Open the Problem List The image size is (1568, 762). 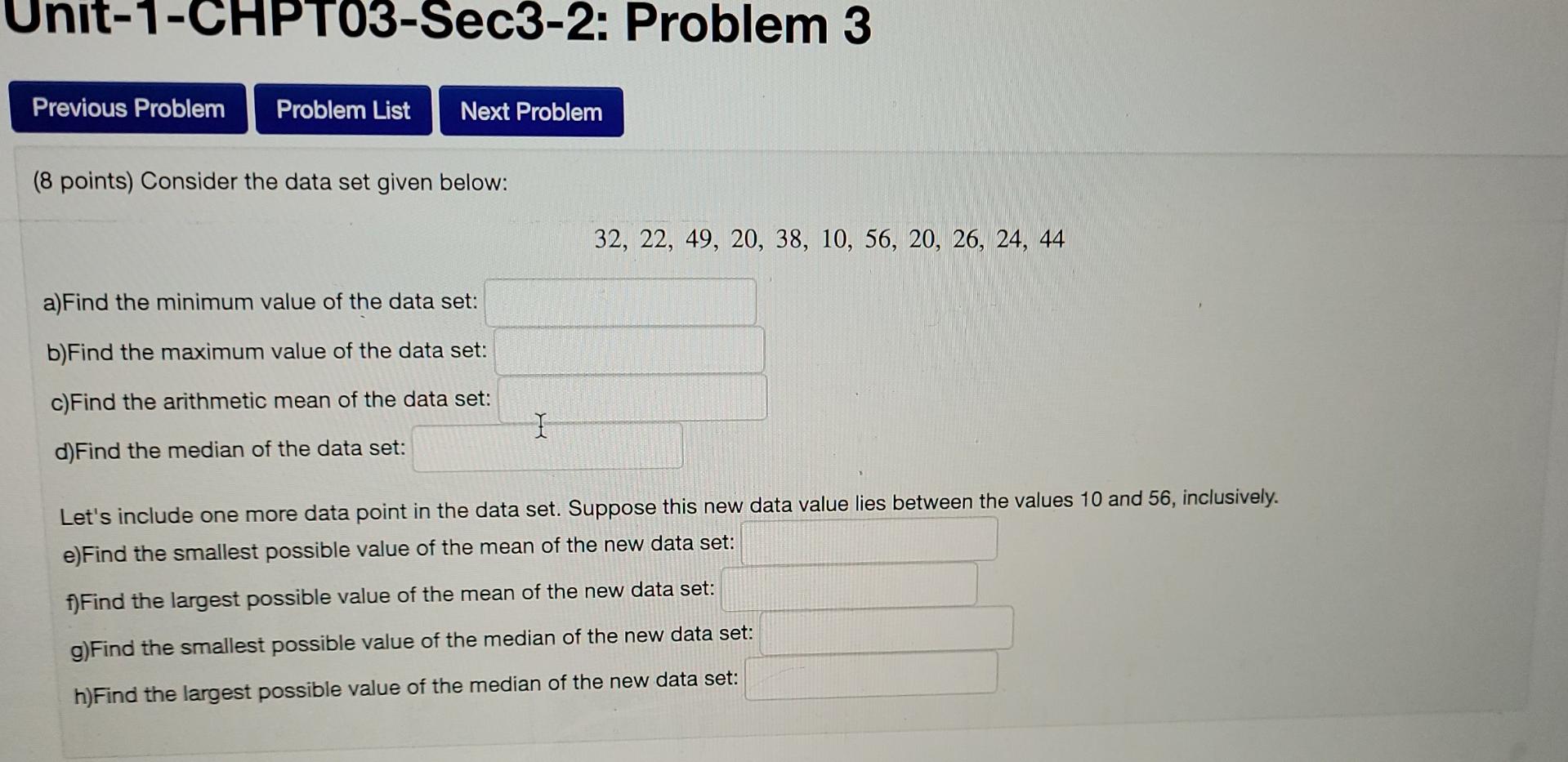pos(342,109)
